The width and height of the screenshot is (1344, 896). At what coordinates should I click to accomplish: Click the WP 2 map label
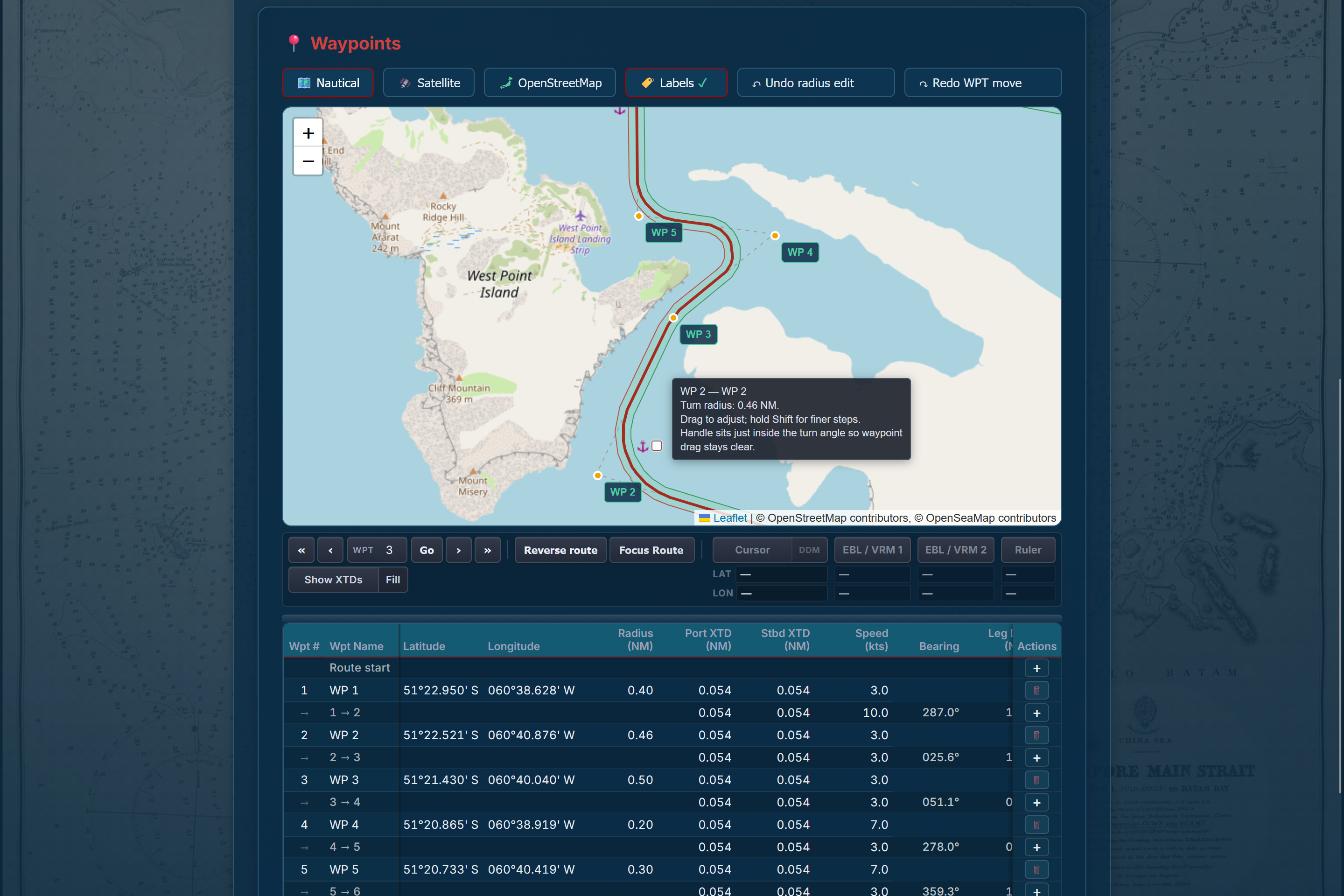coord(622,492)
